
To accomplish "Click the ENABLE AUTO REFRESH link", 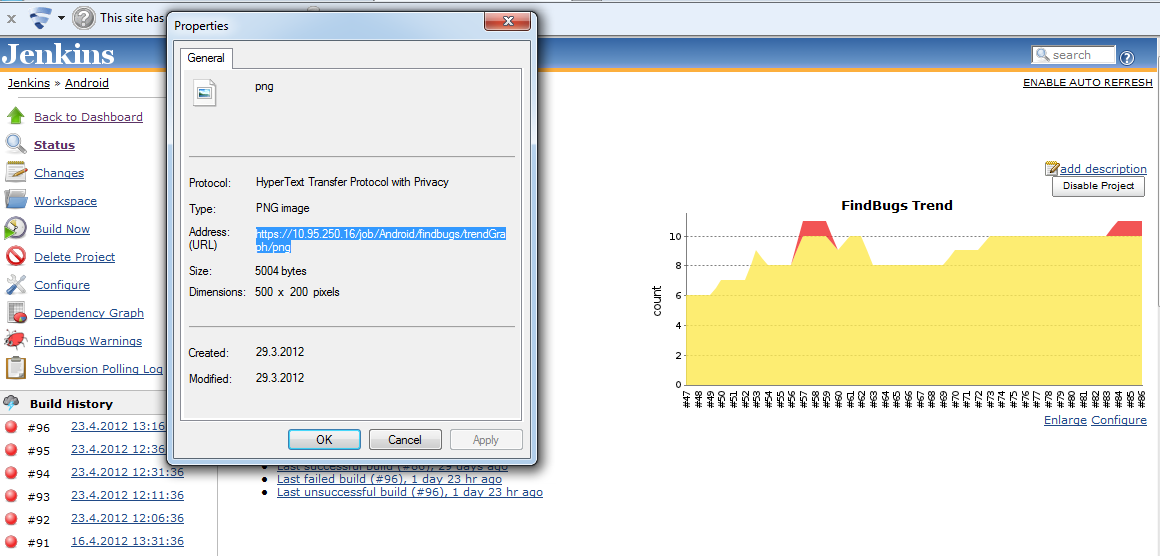I will click(1088, 83).
